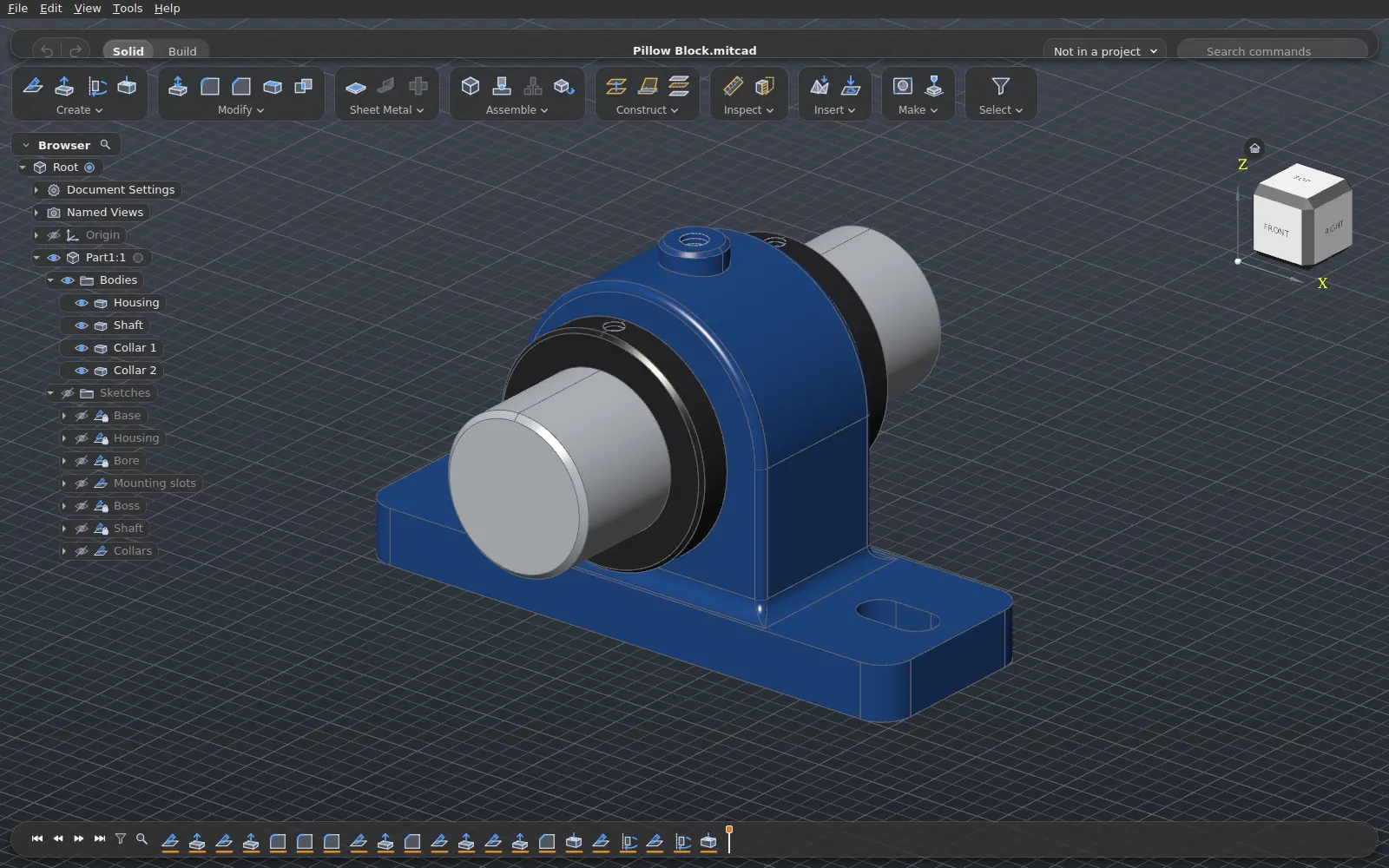The height and width of the screenshot is (868, 1389).
Task: Hide the Housing body with eye icon
Action: click(x=82, y=303)
